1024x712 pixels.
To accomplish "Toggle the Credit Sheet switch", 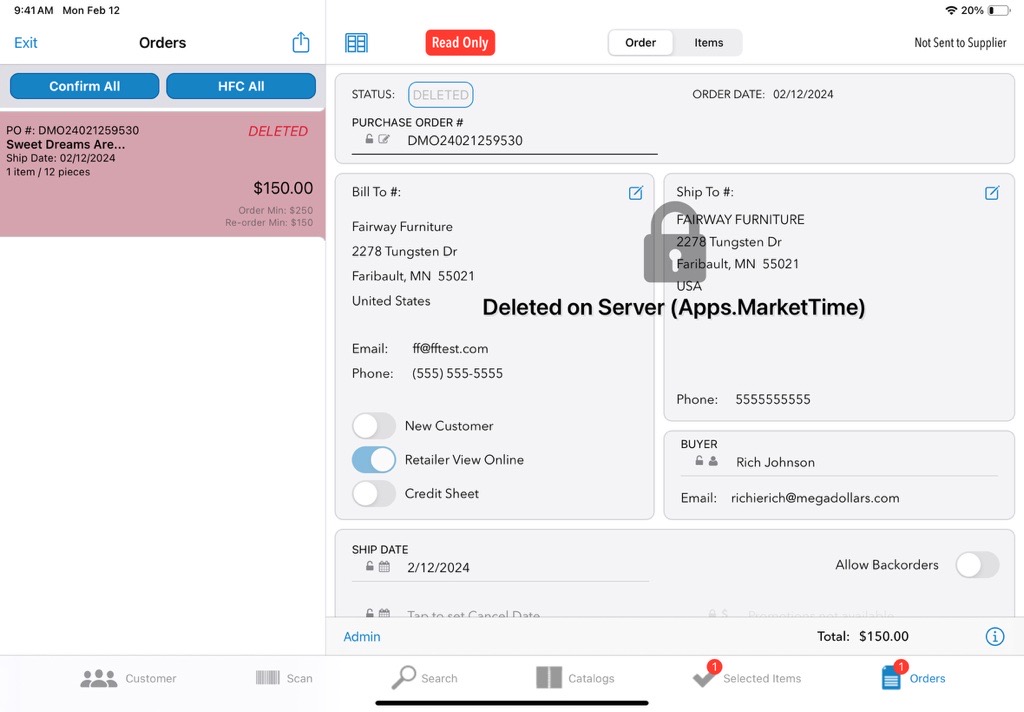I will pos(374,494).
